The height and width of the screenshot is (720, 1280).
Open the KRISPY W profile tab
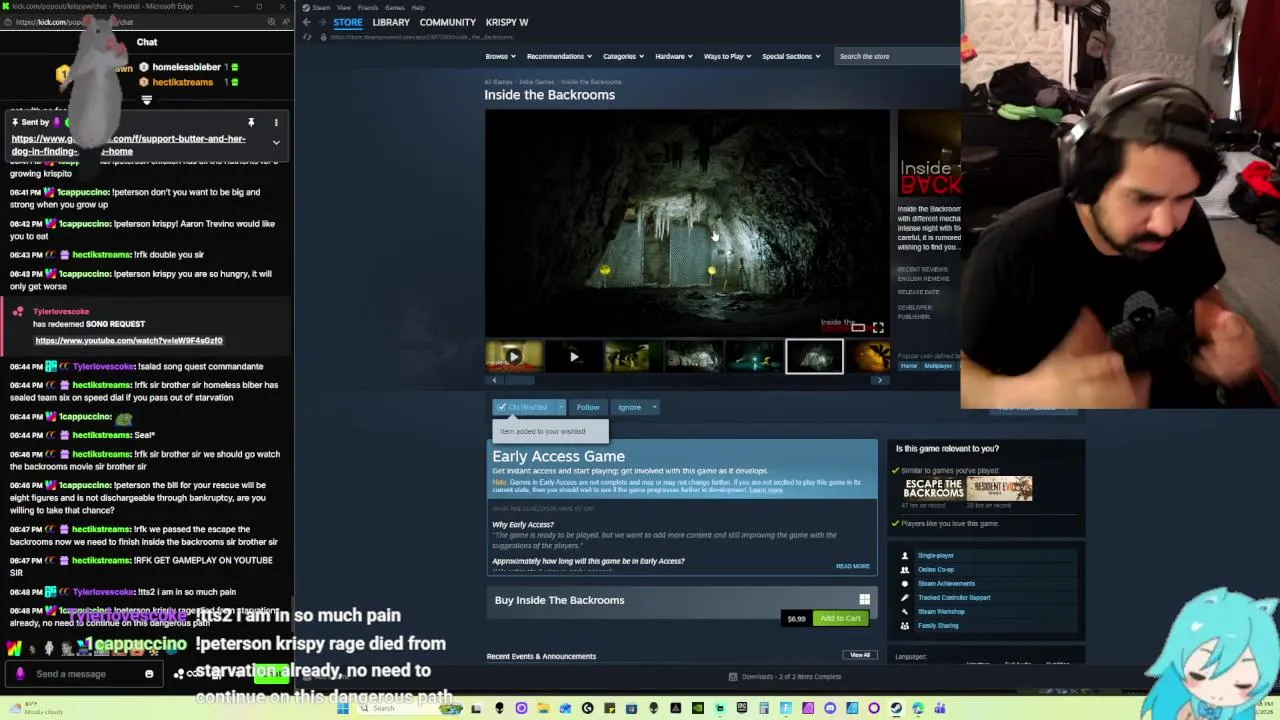click(507, 22)
